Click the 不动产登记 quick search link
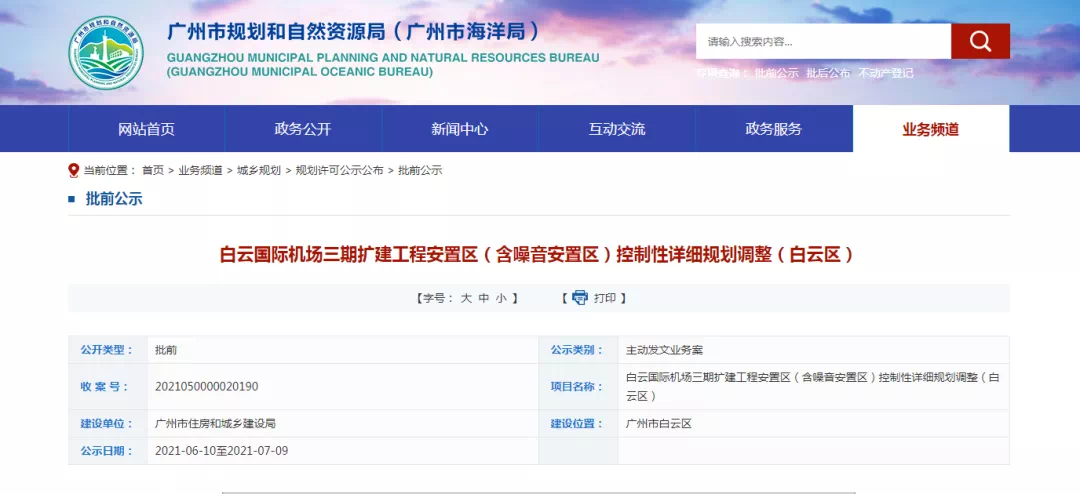 (885, 73)
